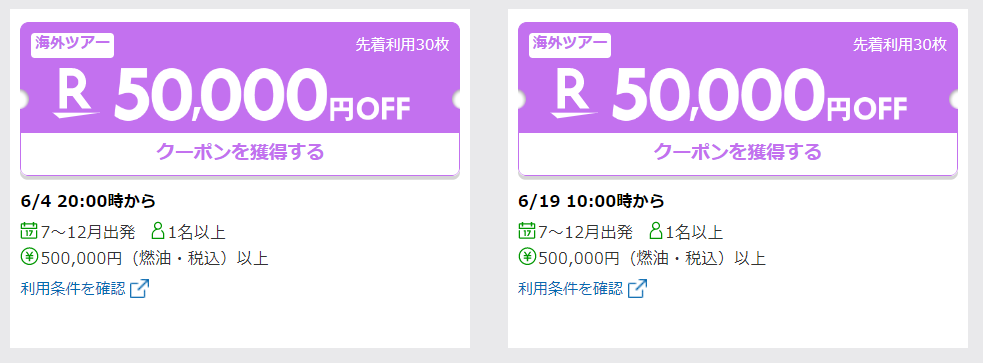
Task: Click the person icon beside 1名以上 under the 6/19 coupon
Action: [x=656, y=231]
